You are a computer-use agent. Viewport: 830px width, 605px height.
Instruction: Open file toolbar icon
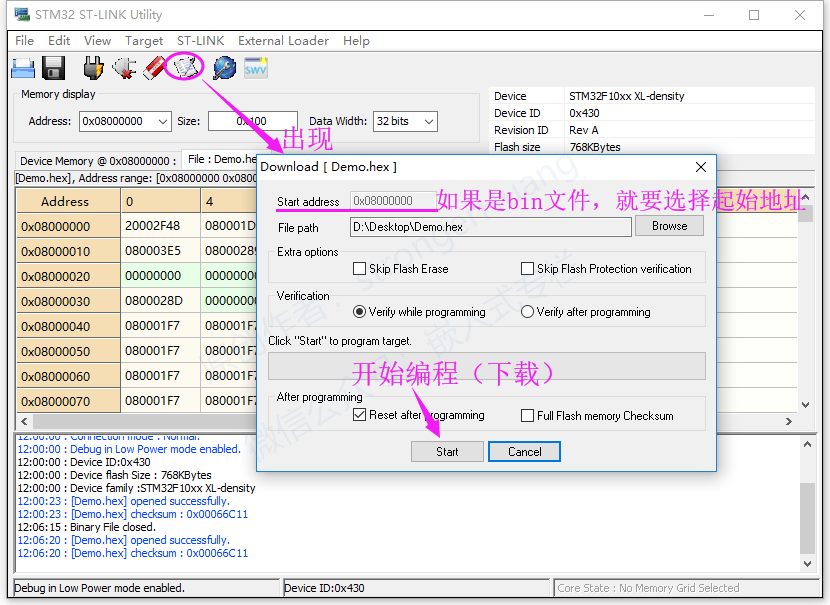(23, 68)
